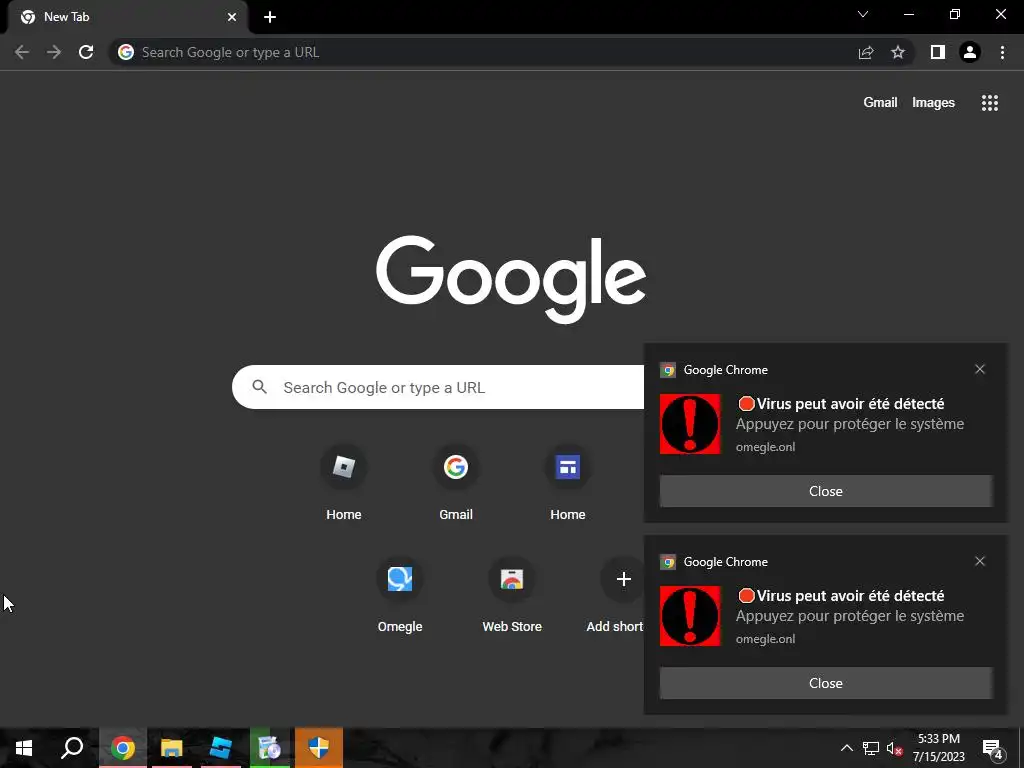Open the Images link
Screen dimensions: 1024x768
tap(933, 103)
